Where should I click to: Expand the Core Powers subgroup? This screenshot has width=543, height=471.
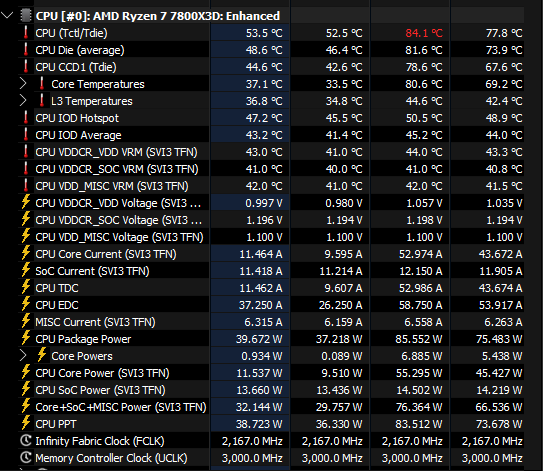(23, 355)
